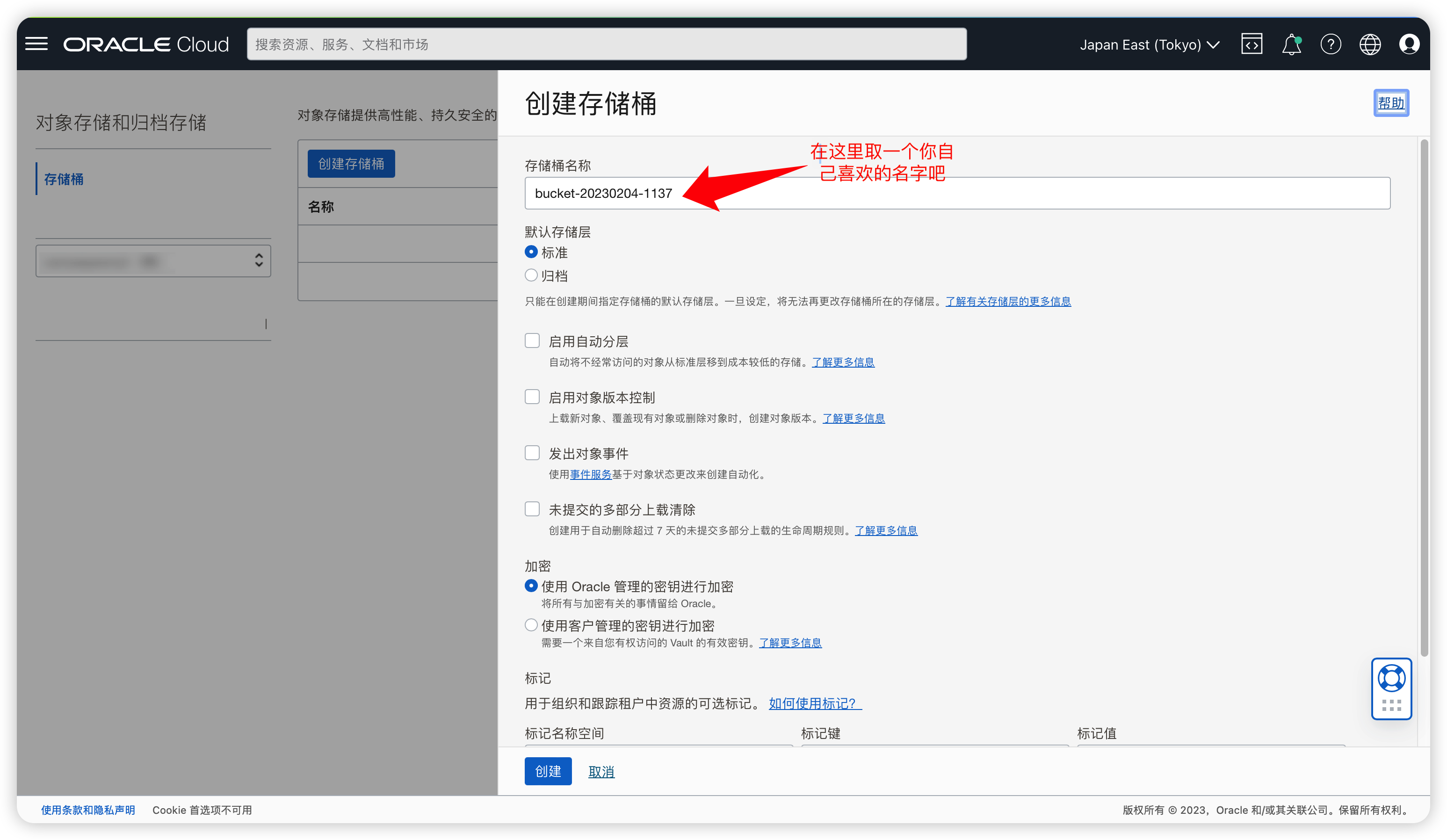
Task: Launch Cloud Shell via the code icon
Action: click(x=1252, y=43)
